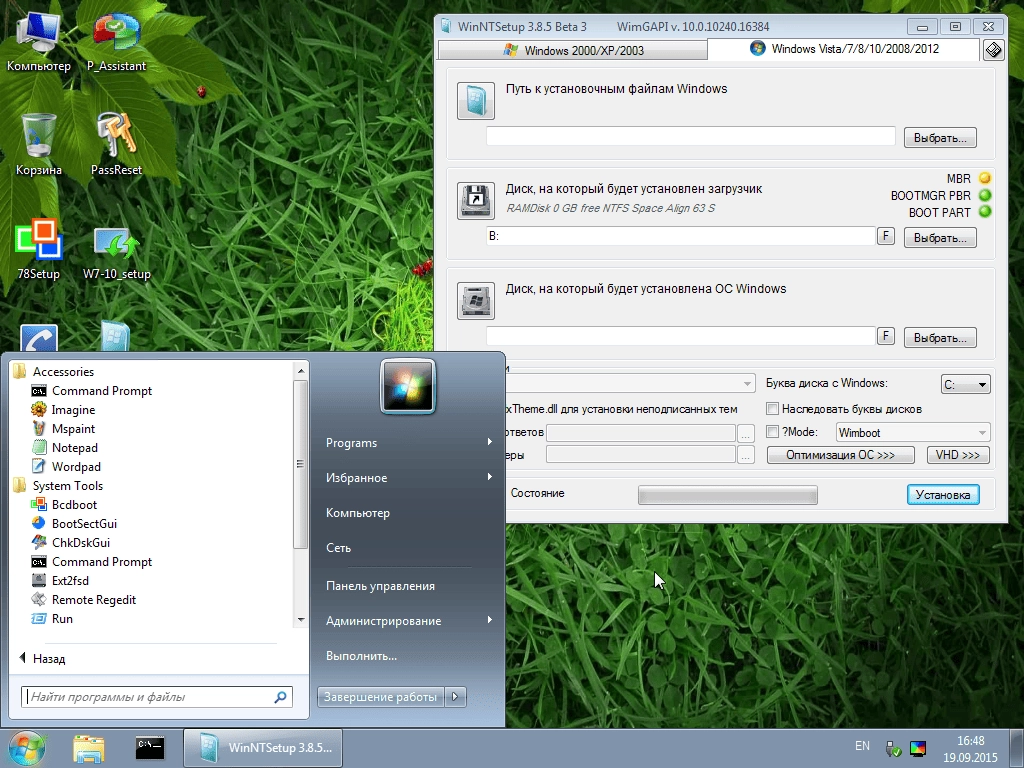Viewport: 1024px width, 768px height.
Task: Click the start menu list scroll down arrow
Action: (300, 620)
